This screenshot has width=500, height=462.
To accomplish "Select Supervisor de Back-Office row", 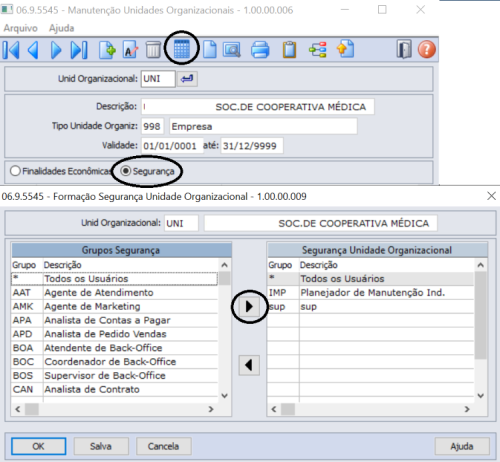I will tap(115, 376).
